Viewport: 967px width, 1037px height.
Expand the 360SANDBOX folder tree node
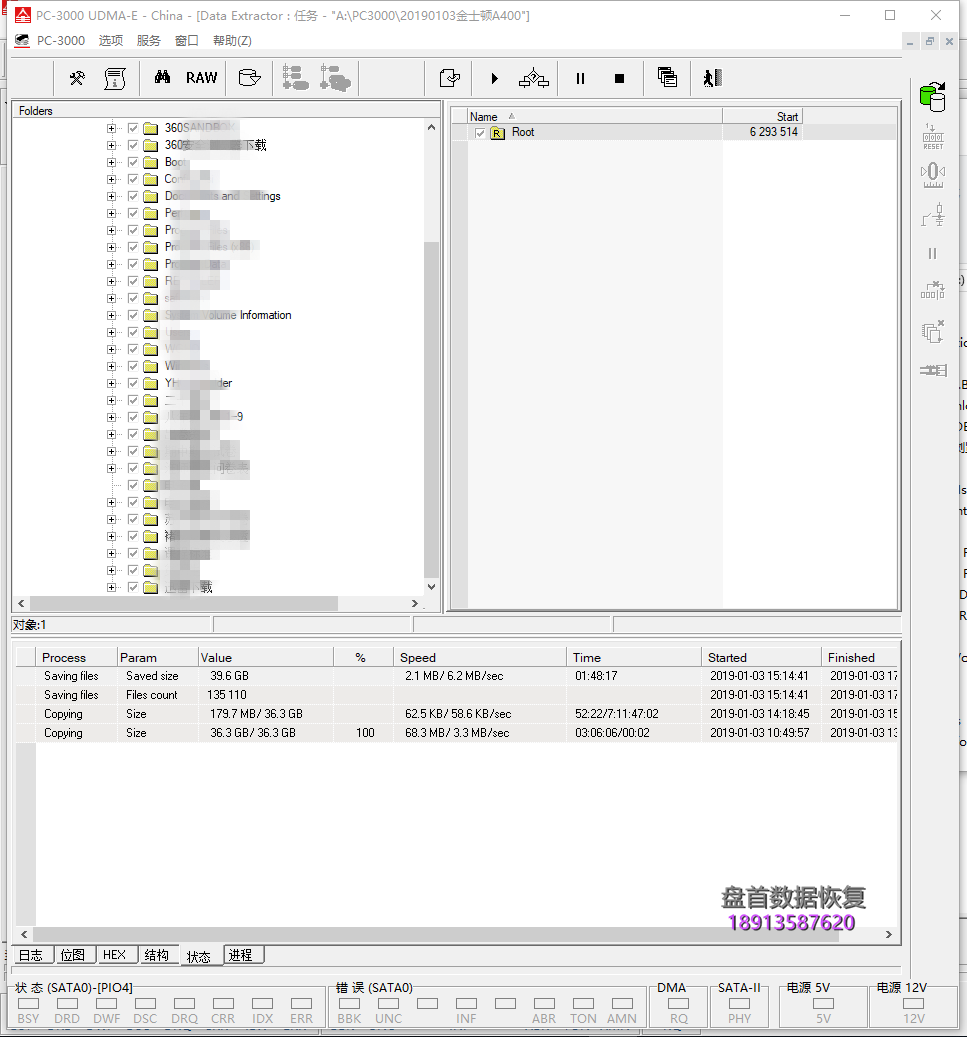click(111, 128)
